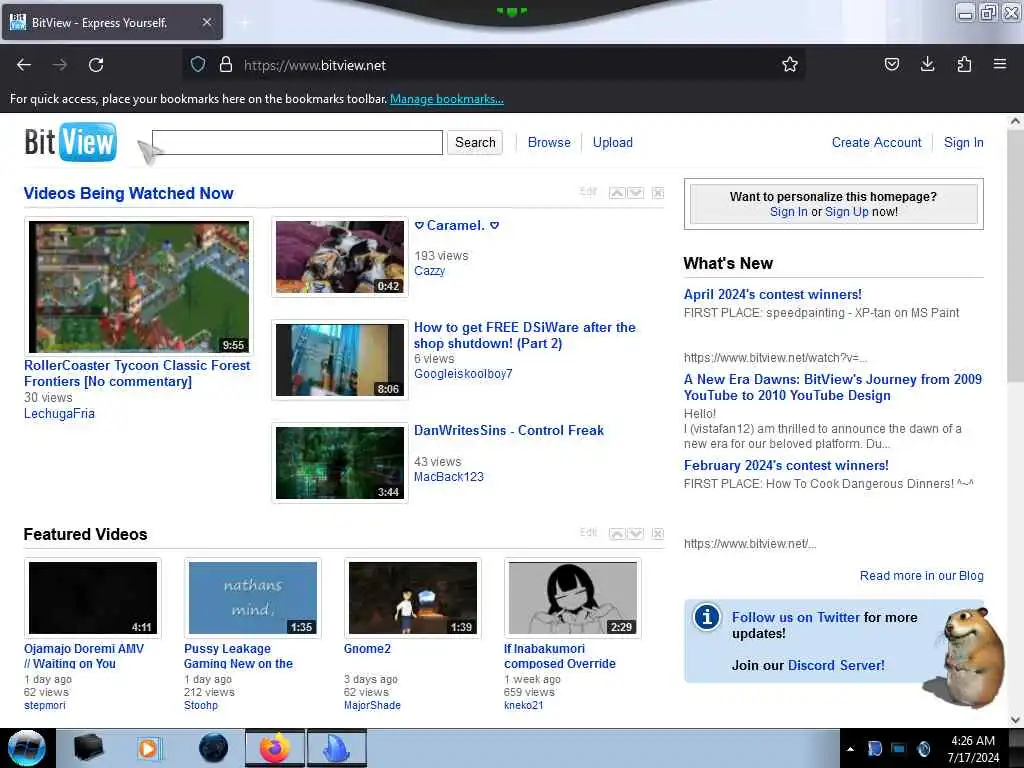Click the BitView search input field
The image size is (1024, 768).
tap(297, 142)
